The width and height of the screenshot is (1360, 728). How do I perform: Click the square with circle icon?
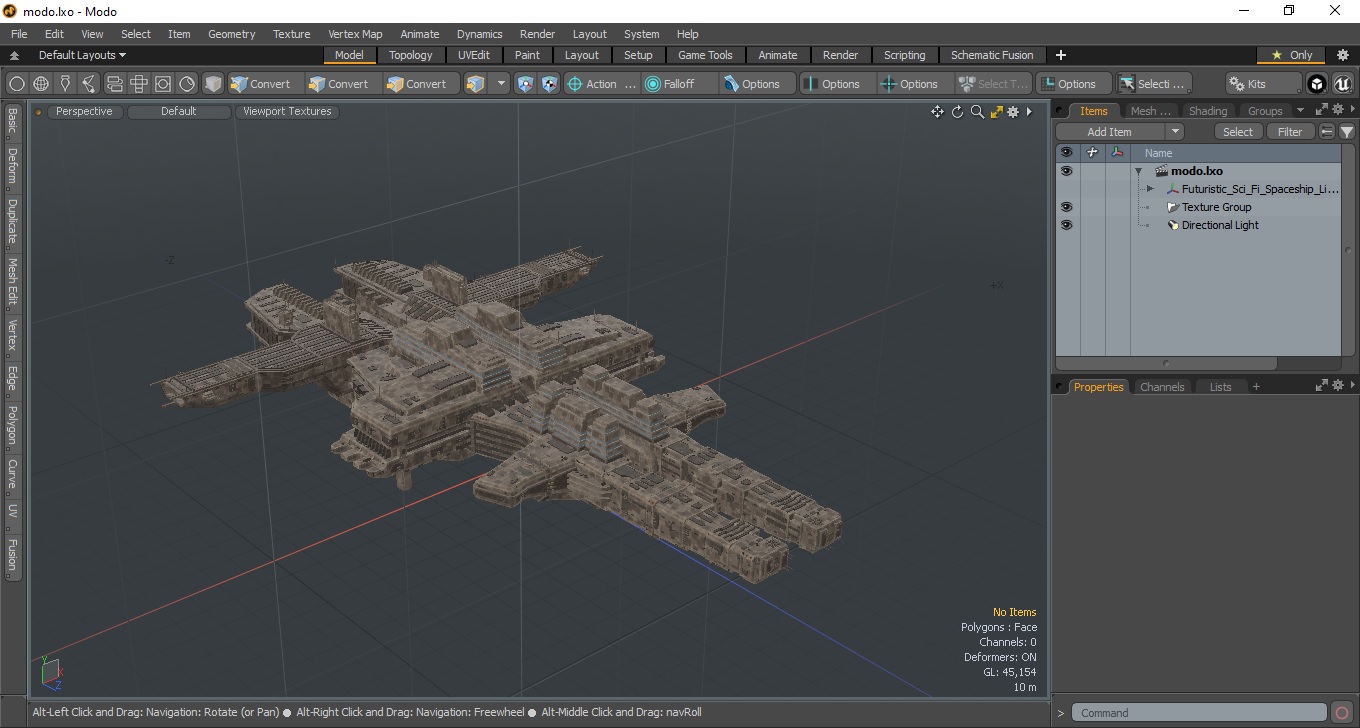pyautogui.click(x=163, y=84)
